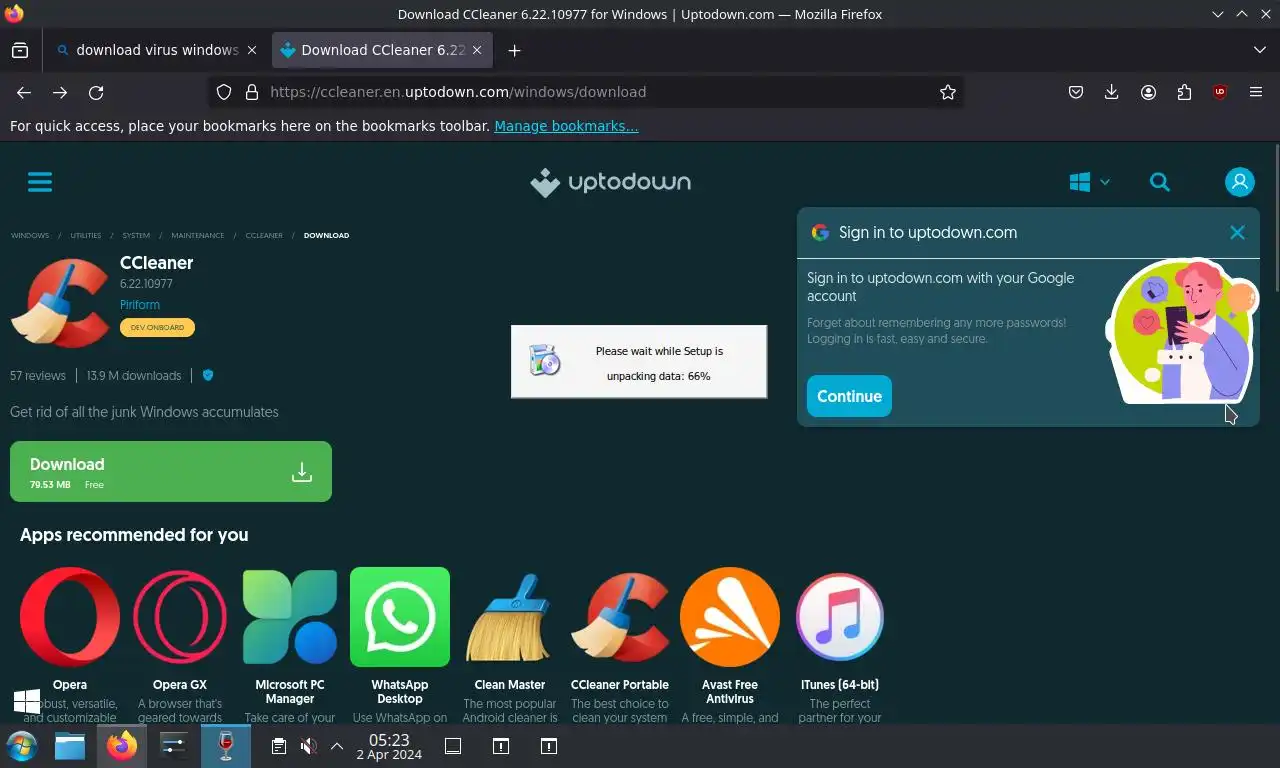Open the Clean Master app icon
The height and width of the screenshot is (768, 1280).
coord(510,617)
